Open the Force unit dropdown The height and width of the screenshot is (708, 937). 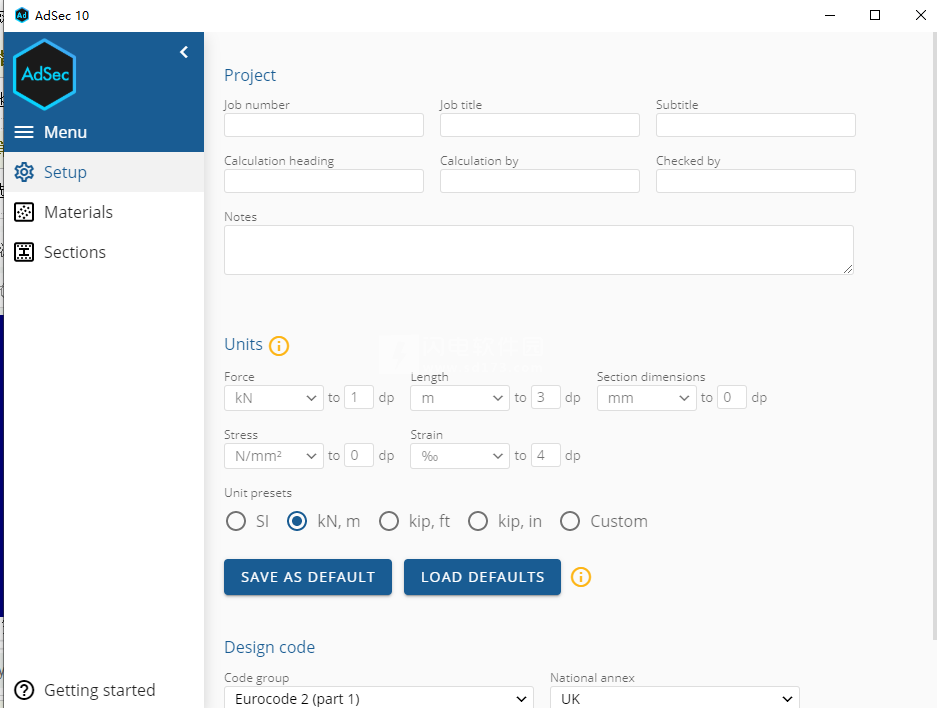click(274, 398)
